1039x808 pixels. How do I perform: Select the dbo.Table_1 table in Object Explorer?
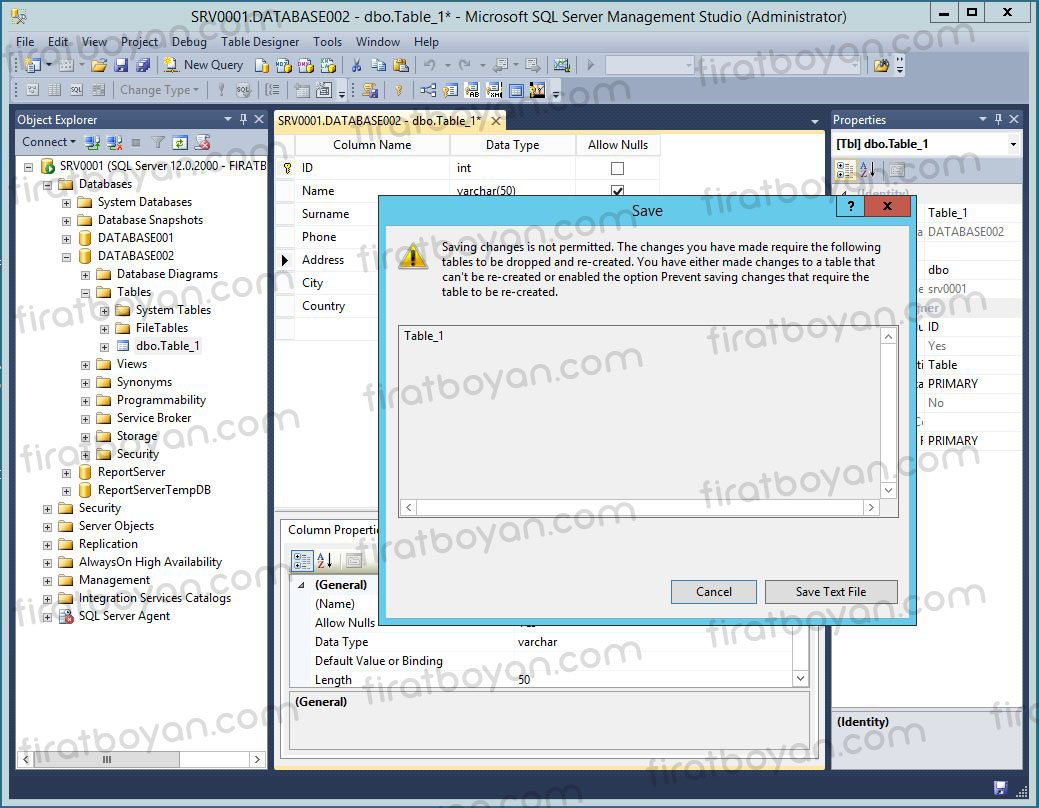[167, 345]
